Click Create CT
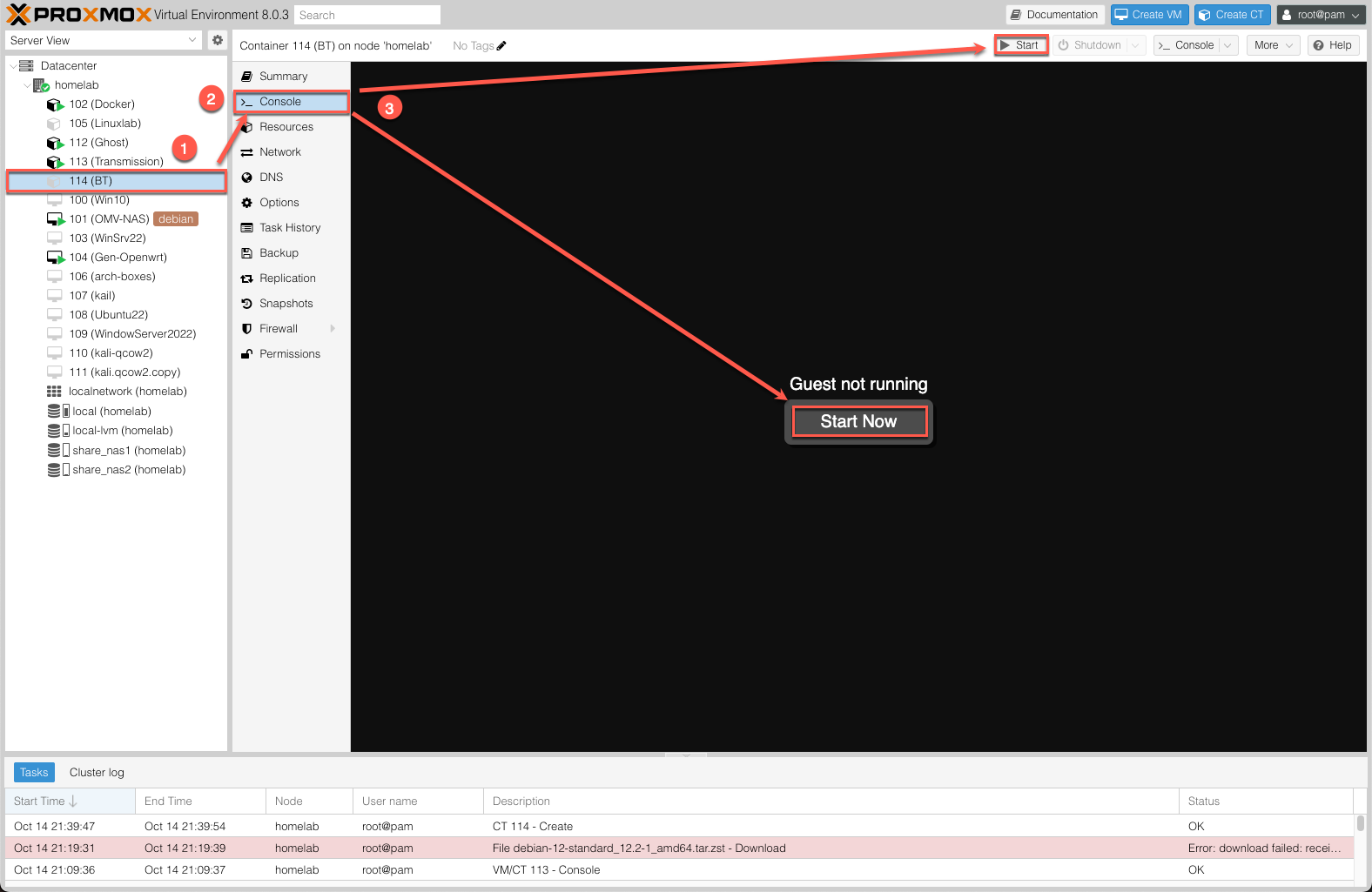 (1232, 15)
